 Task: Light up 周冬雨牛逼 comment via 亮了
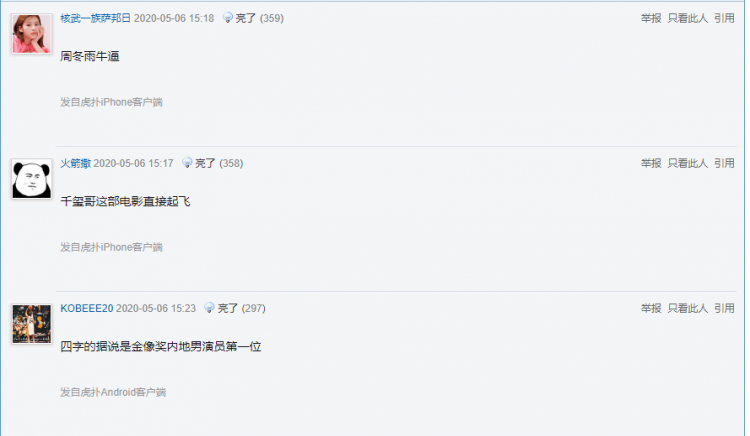point(245,18)
